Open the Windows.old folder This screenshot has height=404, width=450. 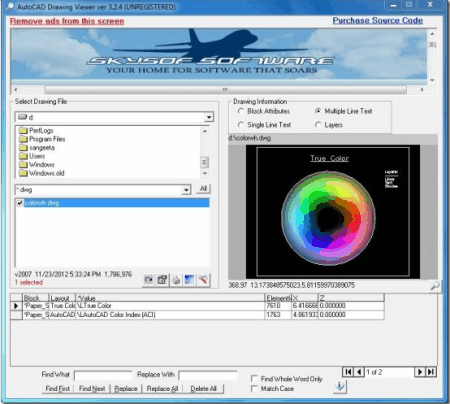point(42,173)
